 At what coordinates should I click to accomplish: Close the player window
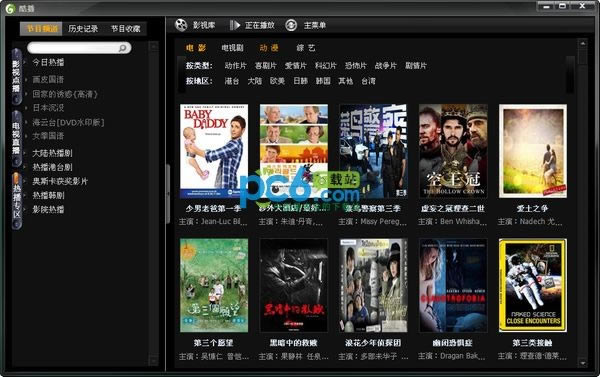[582, 6]
